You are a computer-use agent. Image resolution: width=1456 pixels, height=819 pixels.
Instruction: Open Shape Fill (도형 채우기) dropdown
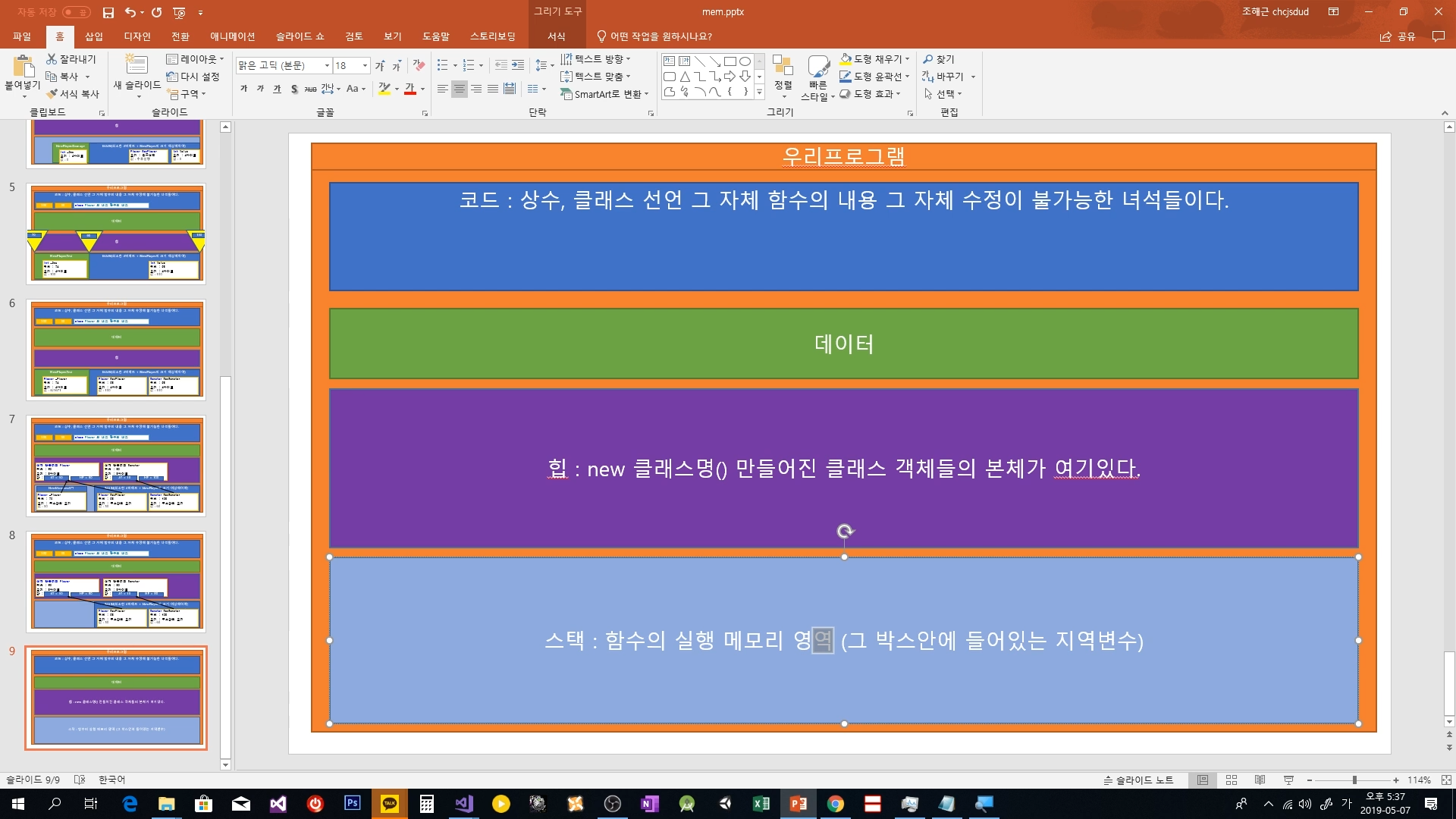pos(907,59)
